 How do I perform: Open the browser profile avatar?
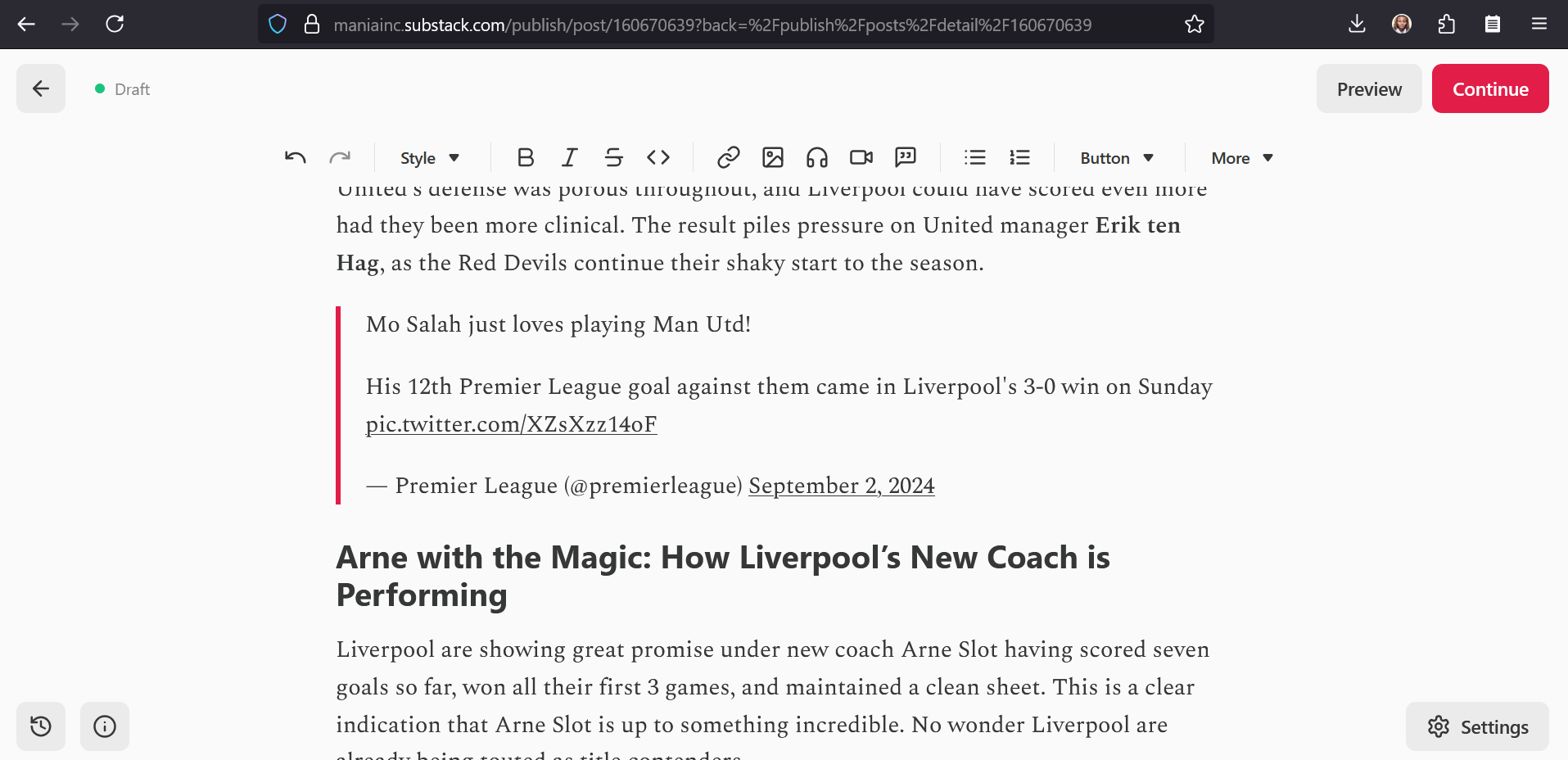pos(1402,24)
